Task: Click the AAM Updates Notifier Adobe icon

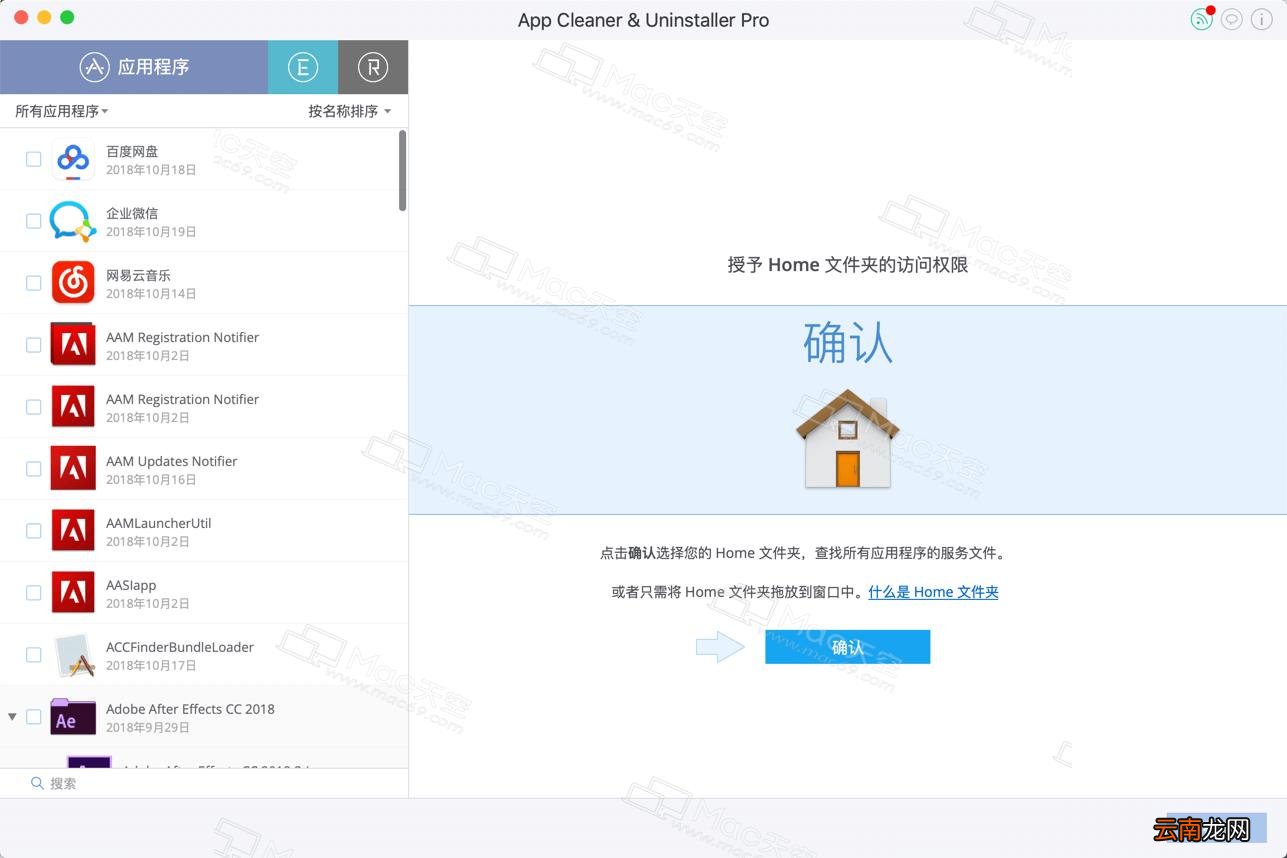Action: click(73, 469)
